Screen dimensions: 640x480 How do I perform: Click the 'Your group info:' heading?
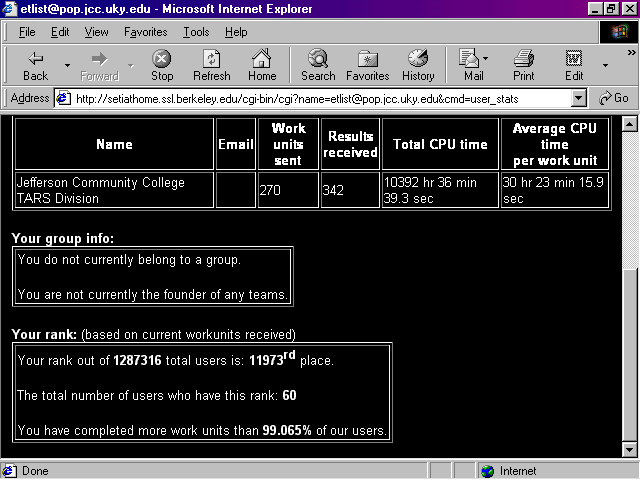coord(62,238)
